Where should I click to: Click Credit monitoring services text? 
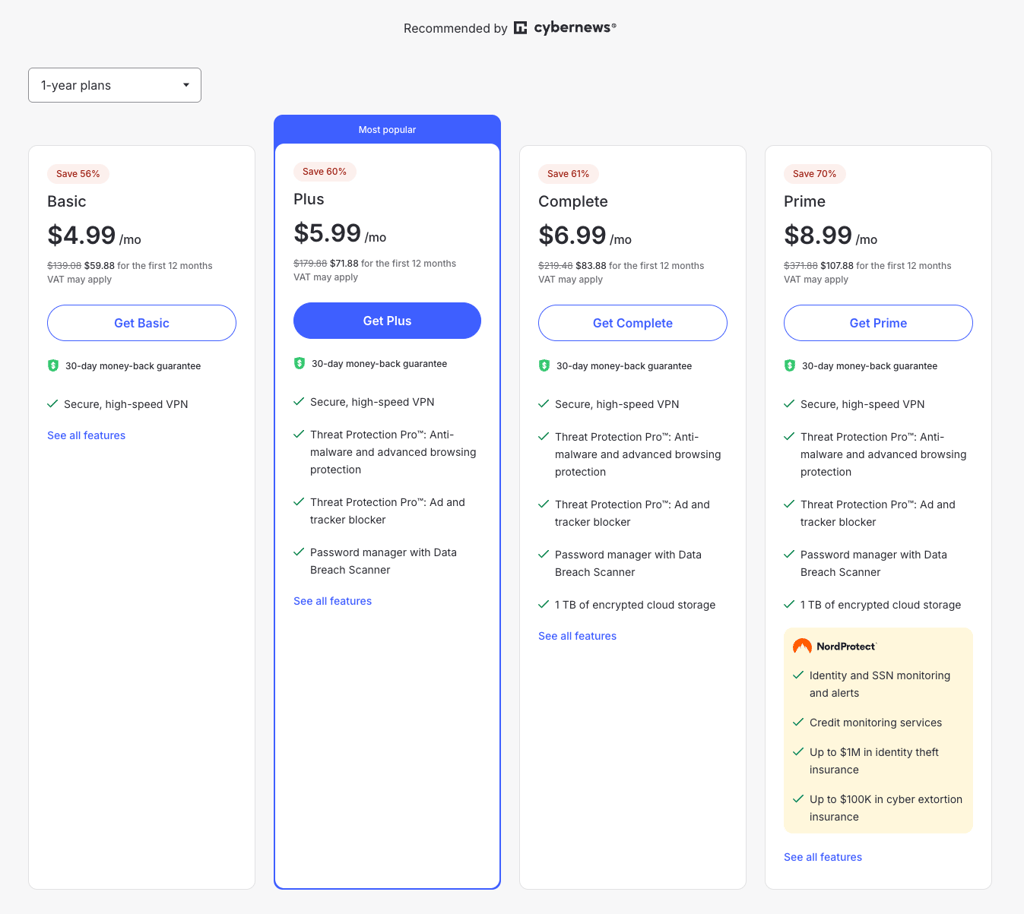point(876,723)
